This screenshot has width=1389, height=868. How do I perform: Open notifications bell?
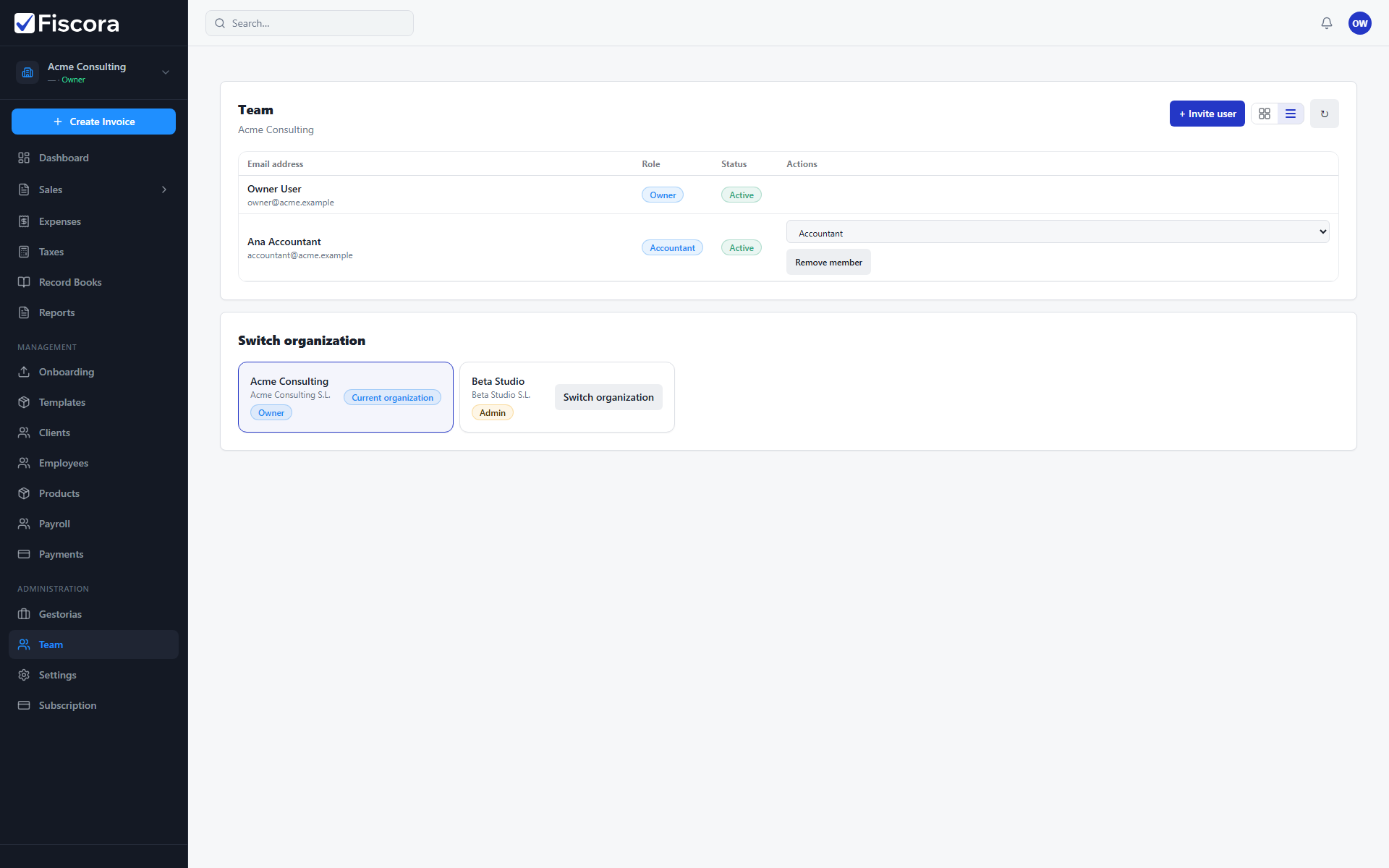click(1327, 23)
